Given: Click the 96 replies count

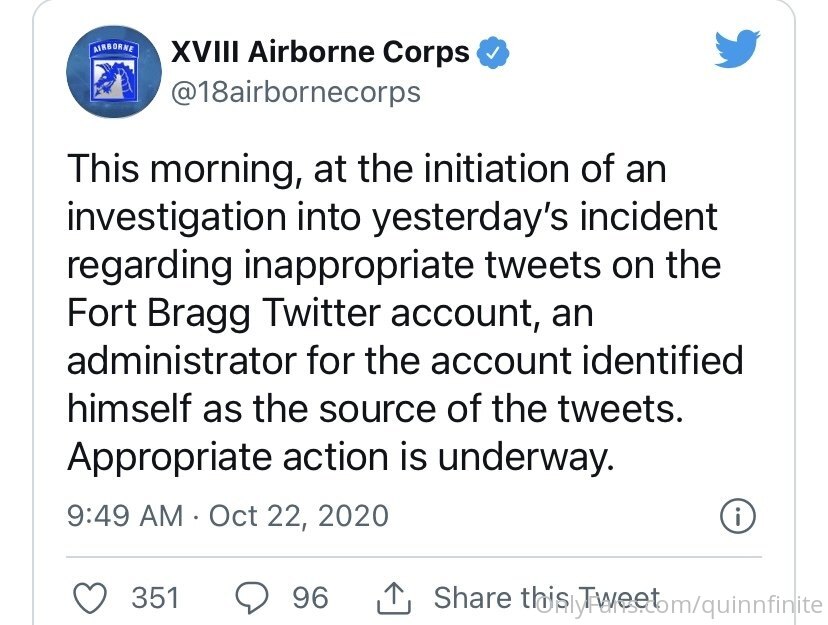Looking at the screenshot, I should pos(310,598).
